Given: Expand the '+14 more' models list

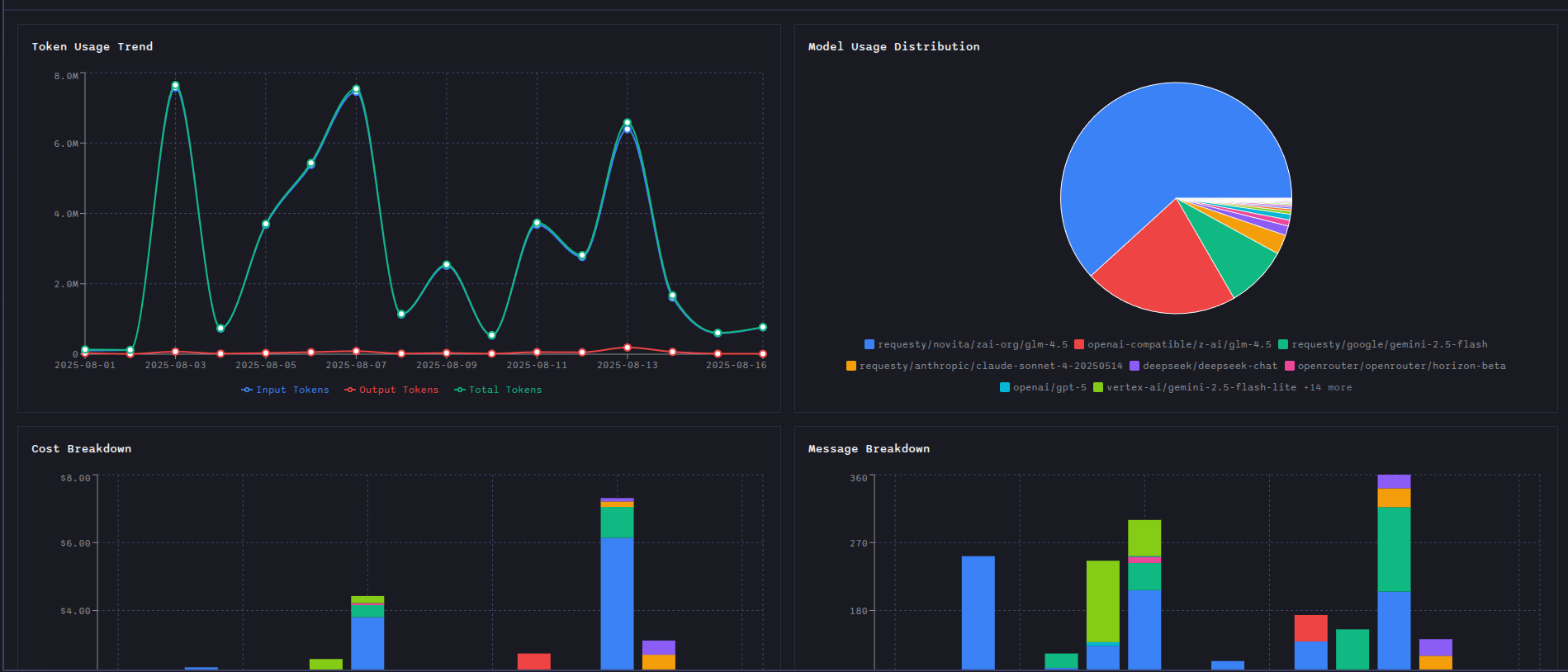Looking at the screenshot, I should pyautogui.click(x=1328, y=387).
